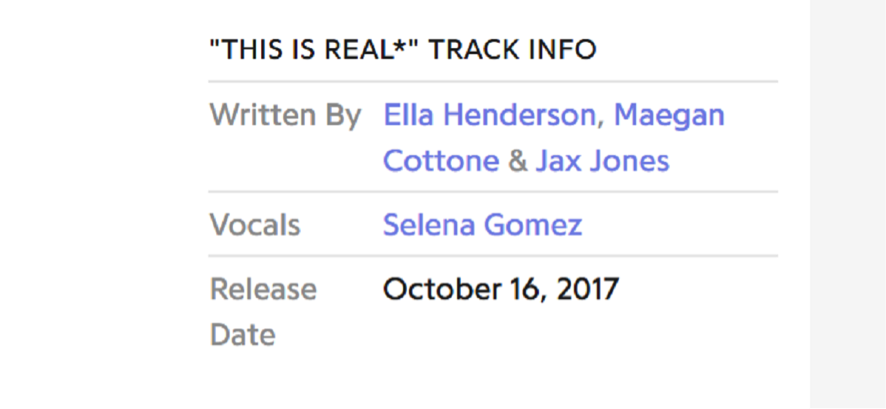Open the Jax Jones writer link
This screenshot has height=409, width=886.
point(602,161)
